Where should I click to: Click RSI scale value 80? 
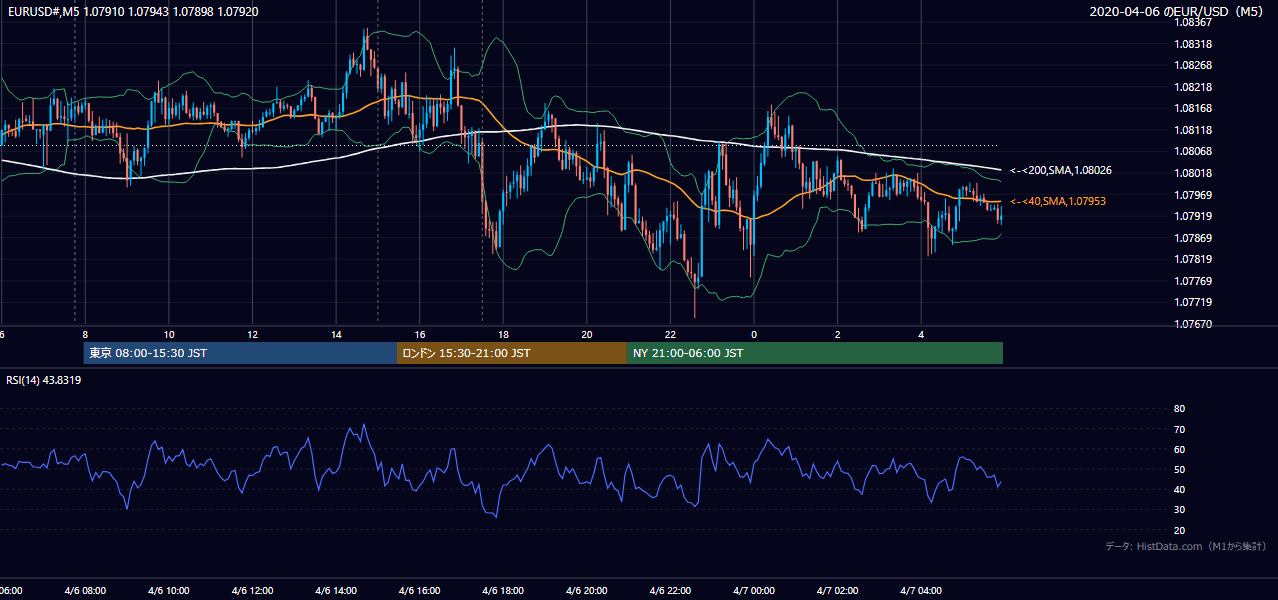[1179, 409]
